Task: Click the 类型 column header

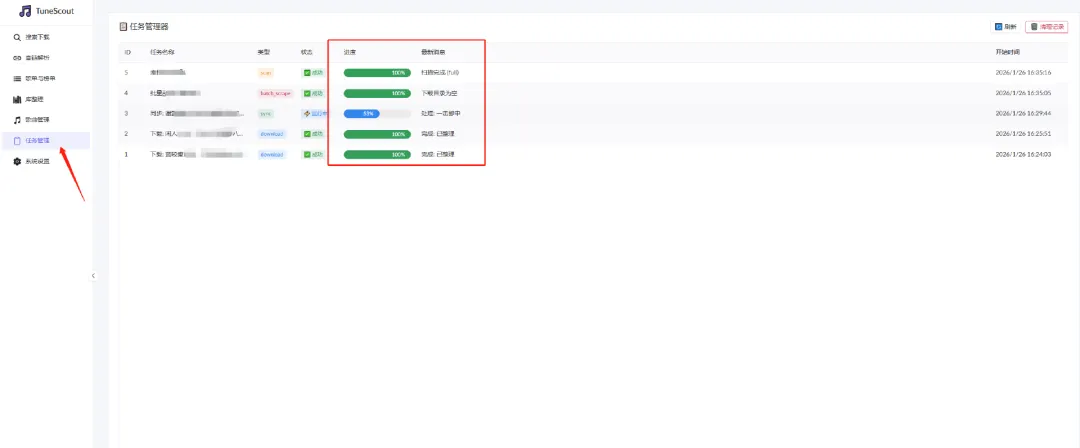Action: tap(264, 52)
